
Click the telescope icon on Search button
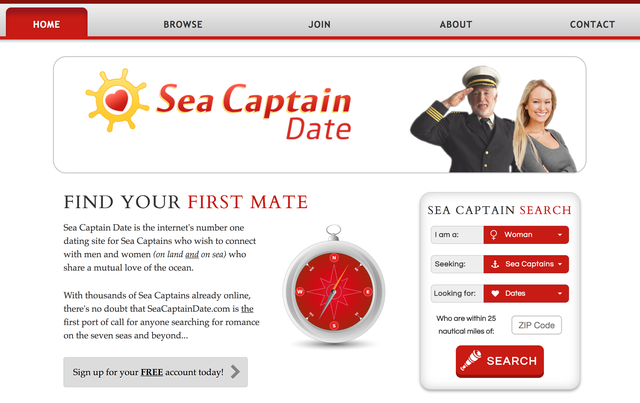(x=471, y=361)
